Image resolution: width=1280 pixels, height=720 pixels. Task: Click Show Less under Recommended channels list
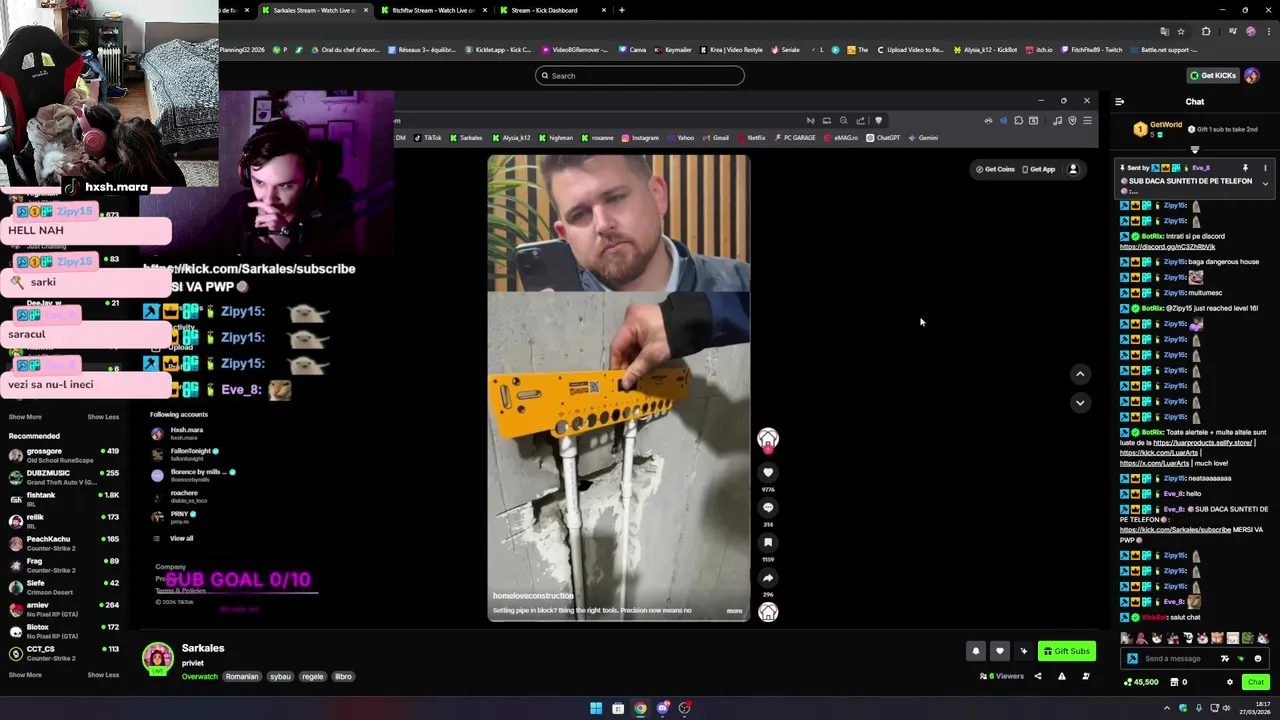tap(103, 674)
